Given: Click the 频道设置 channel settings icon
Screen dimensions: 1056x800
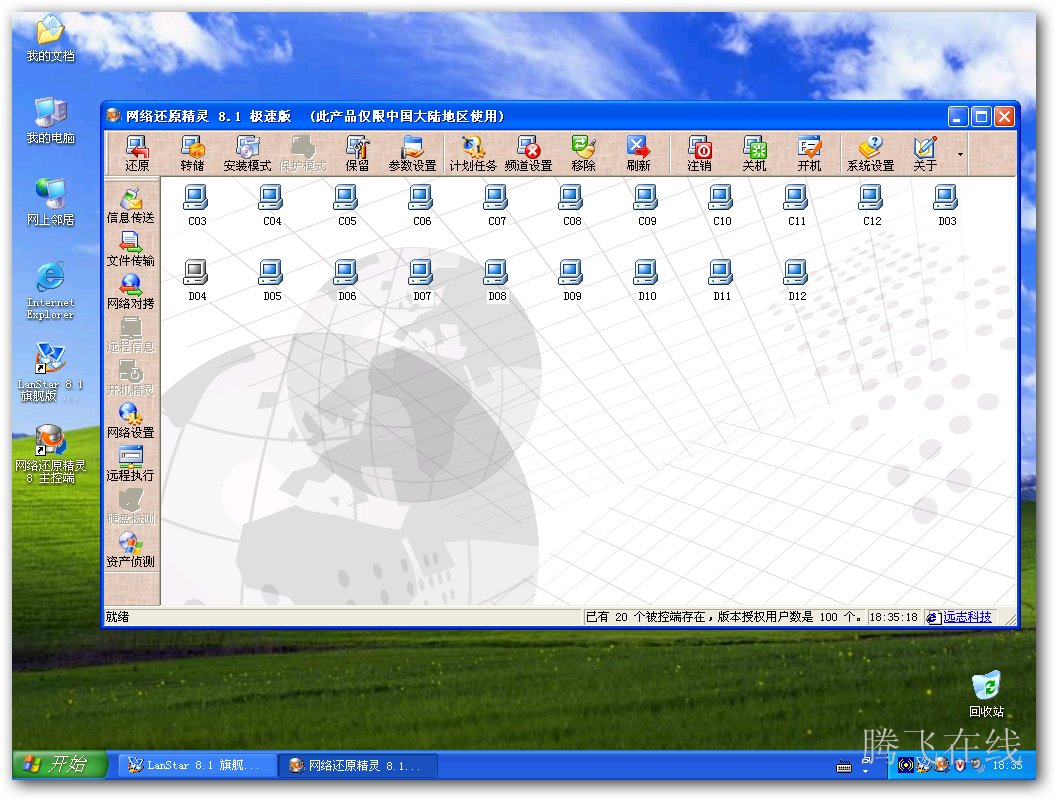Looking at the screenshot, I should pos(528,154).
